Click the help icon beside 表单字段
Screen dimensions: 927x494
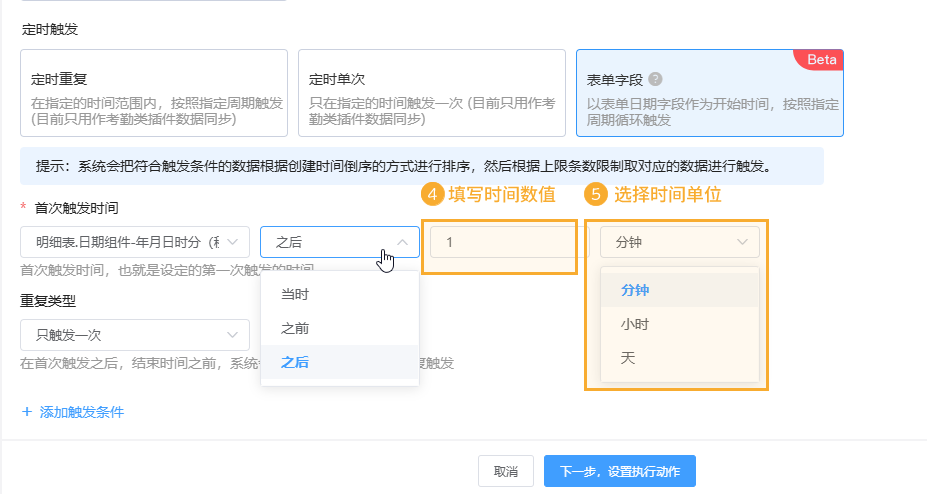[655, 79]
